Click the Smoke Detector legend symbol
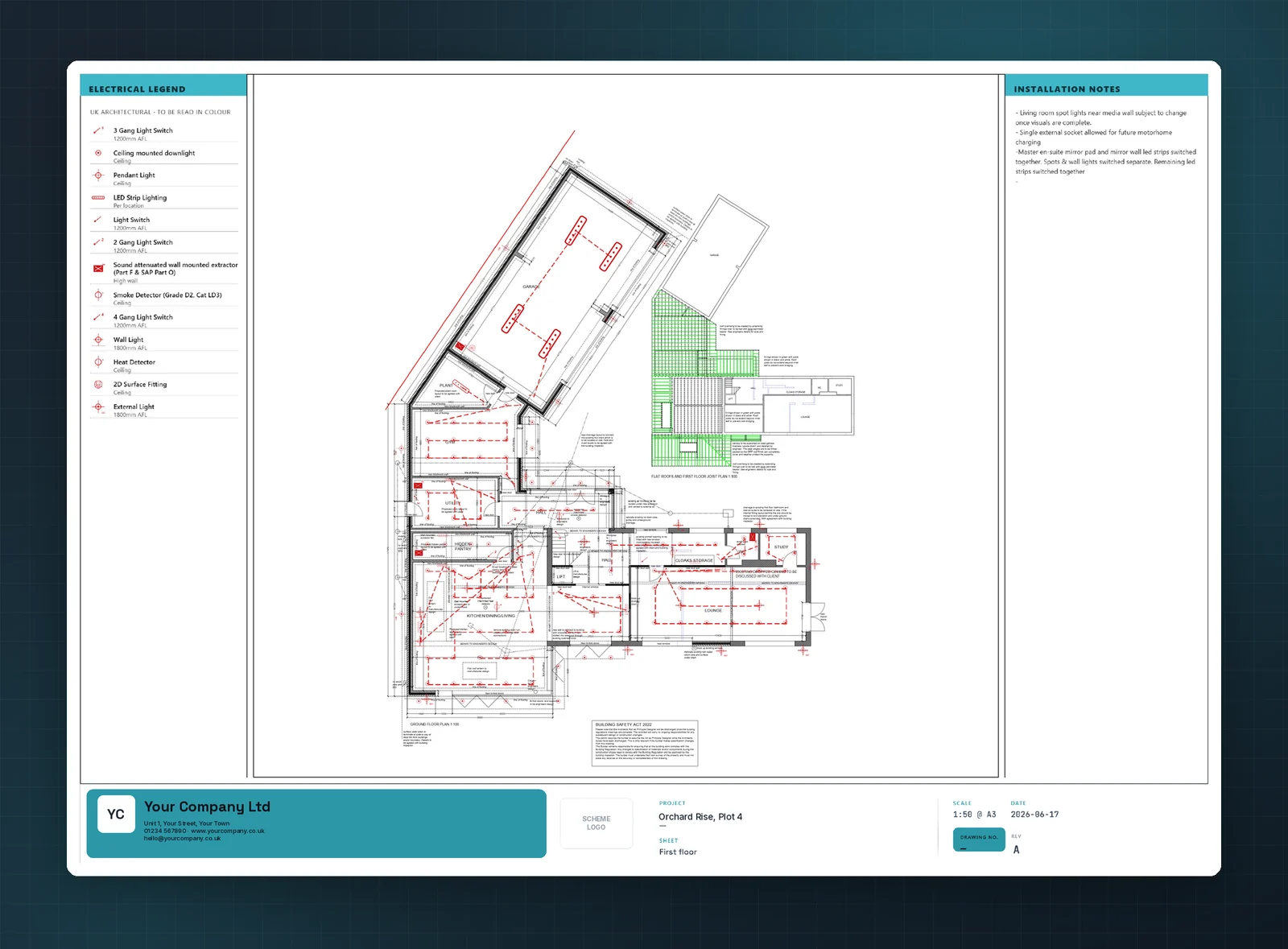 pyautogui.click(x=98, y=295)
